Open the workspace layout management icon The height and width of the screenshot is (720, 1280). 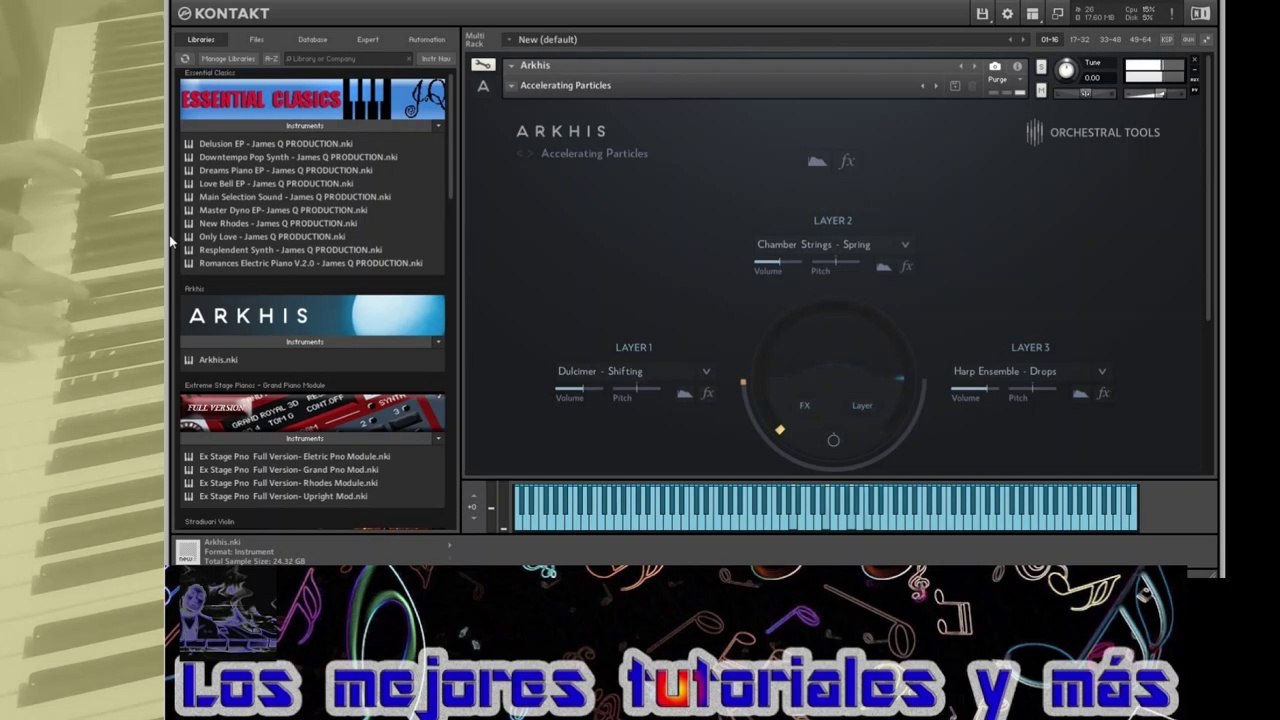pyautogui.click(x=1032, y=14)
